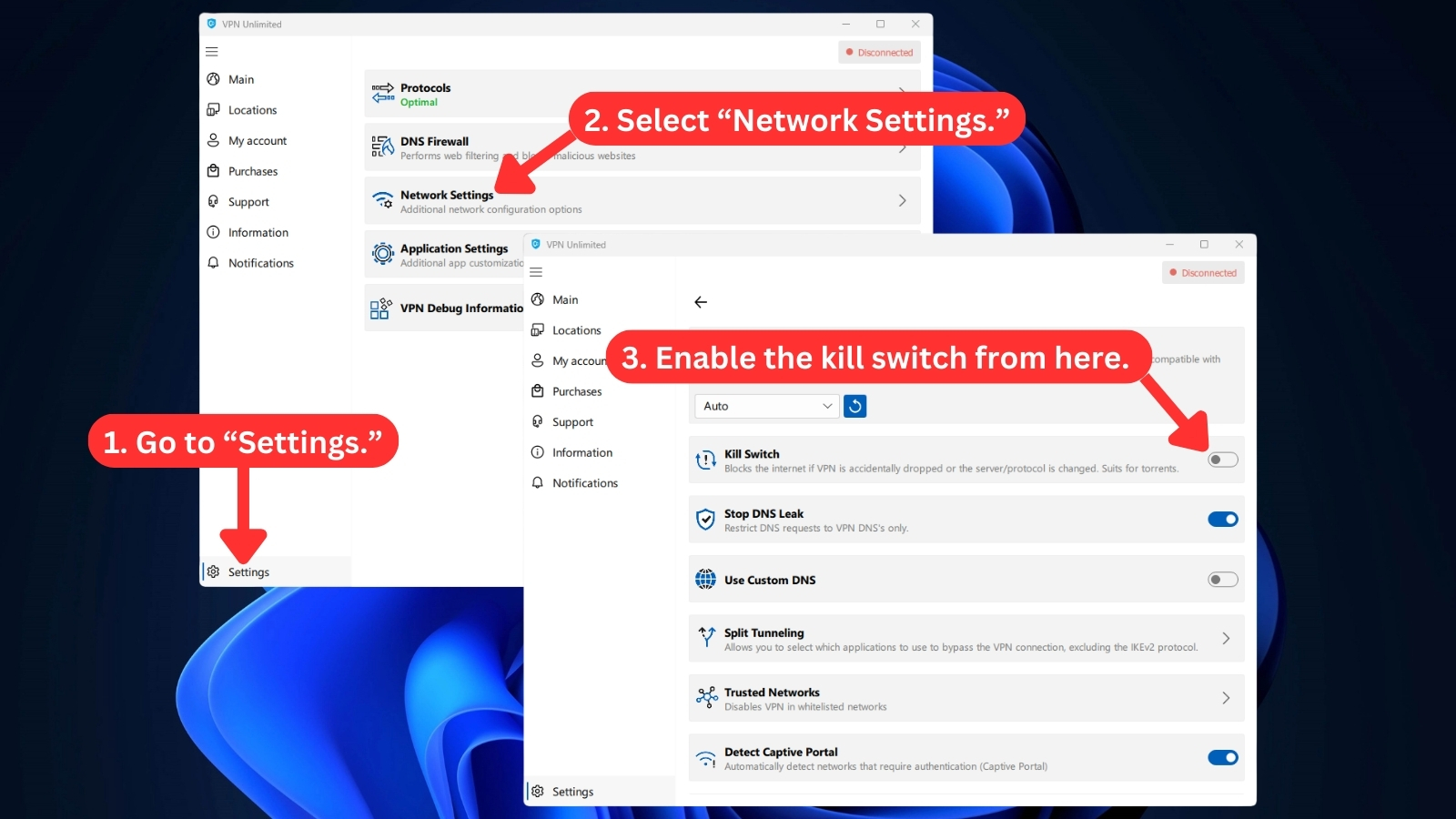The height and width of the screenshot is (819, 1456).
Task: Click the Kill Switch warning icon
Action: pos(705,460)
